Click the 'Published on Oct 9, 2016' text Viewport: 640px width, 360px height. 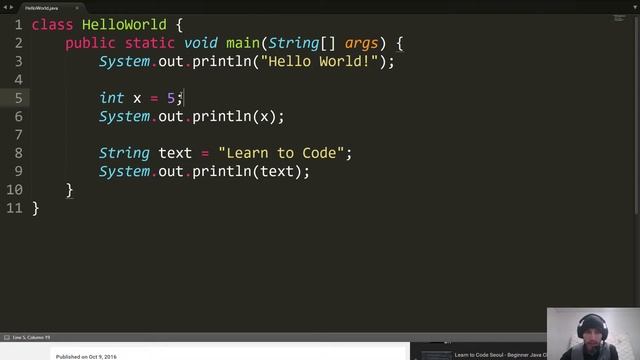tap(86, 357)
